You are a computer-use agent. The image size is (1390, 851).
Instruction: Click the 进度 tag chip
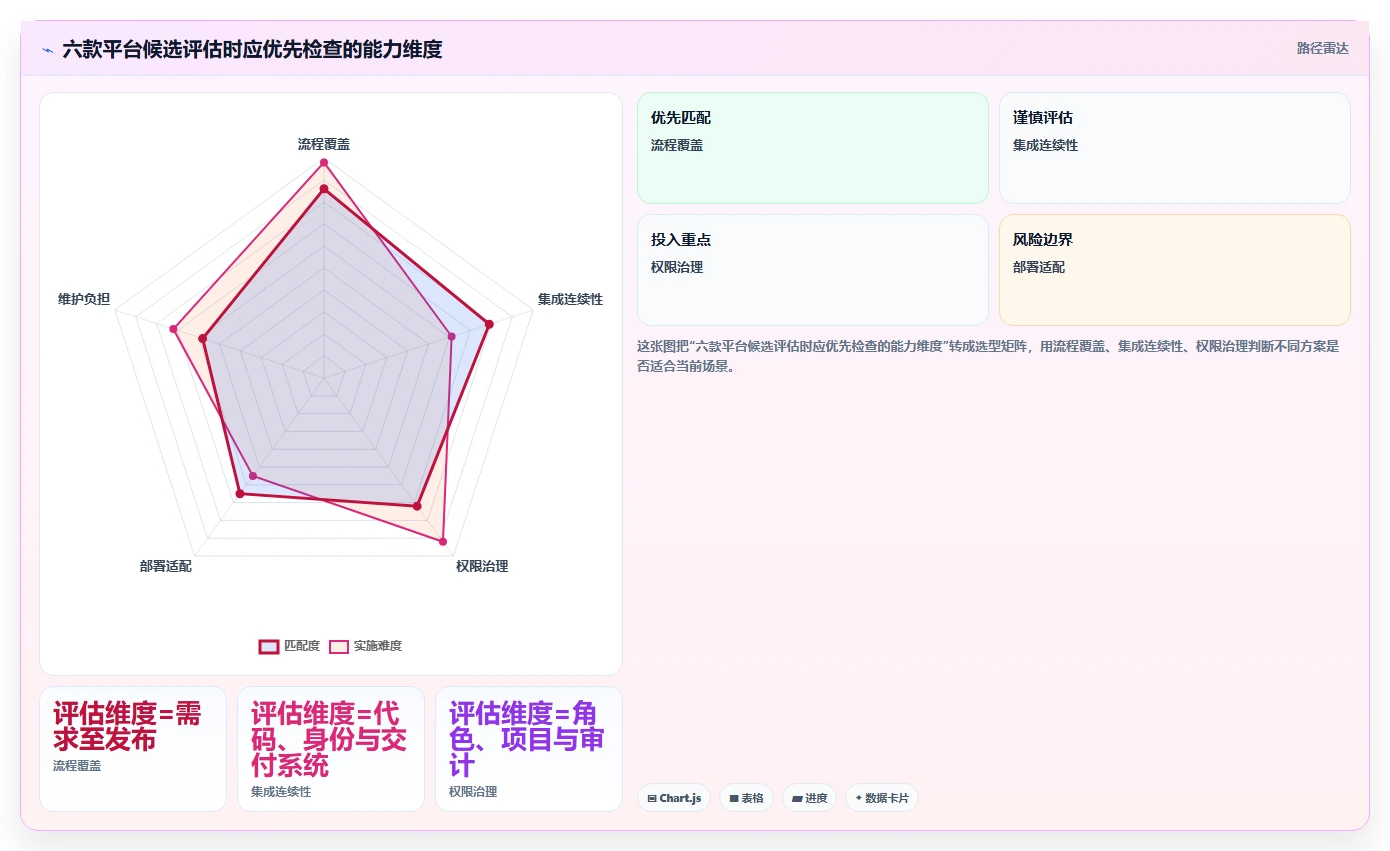click(x=809, y=798)
